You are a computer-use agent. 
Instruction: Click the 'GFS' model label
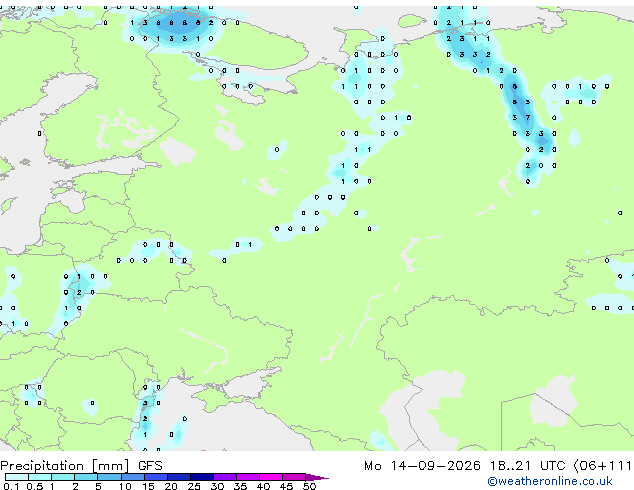(150, 466)
